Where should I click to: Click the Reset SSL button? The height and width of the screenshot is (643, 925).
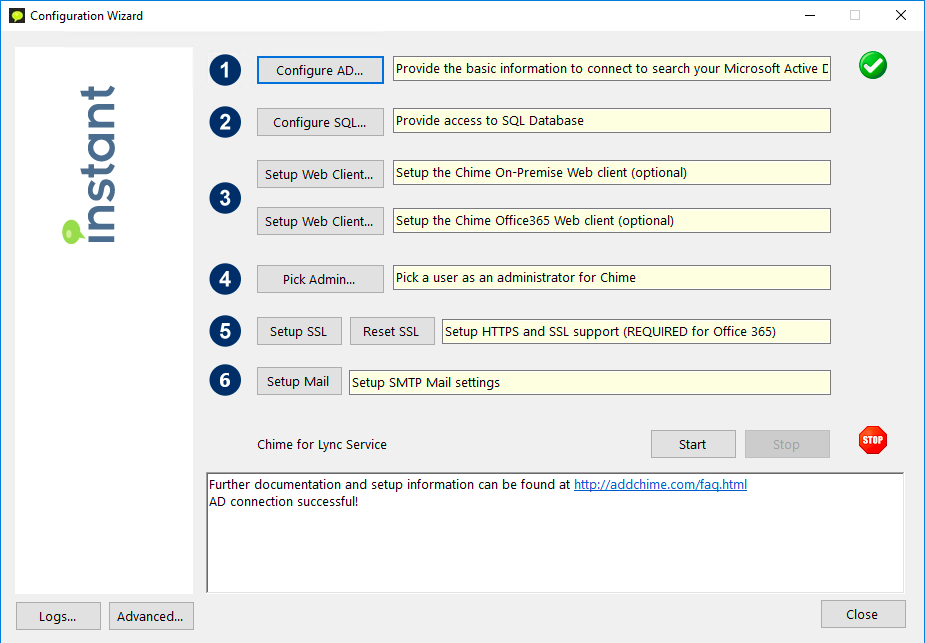click(392, 332)
